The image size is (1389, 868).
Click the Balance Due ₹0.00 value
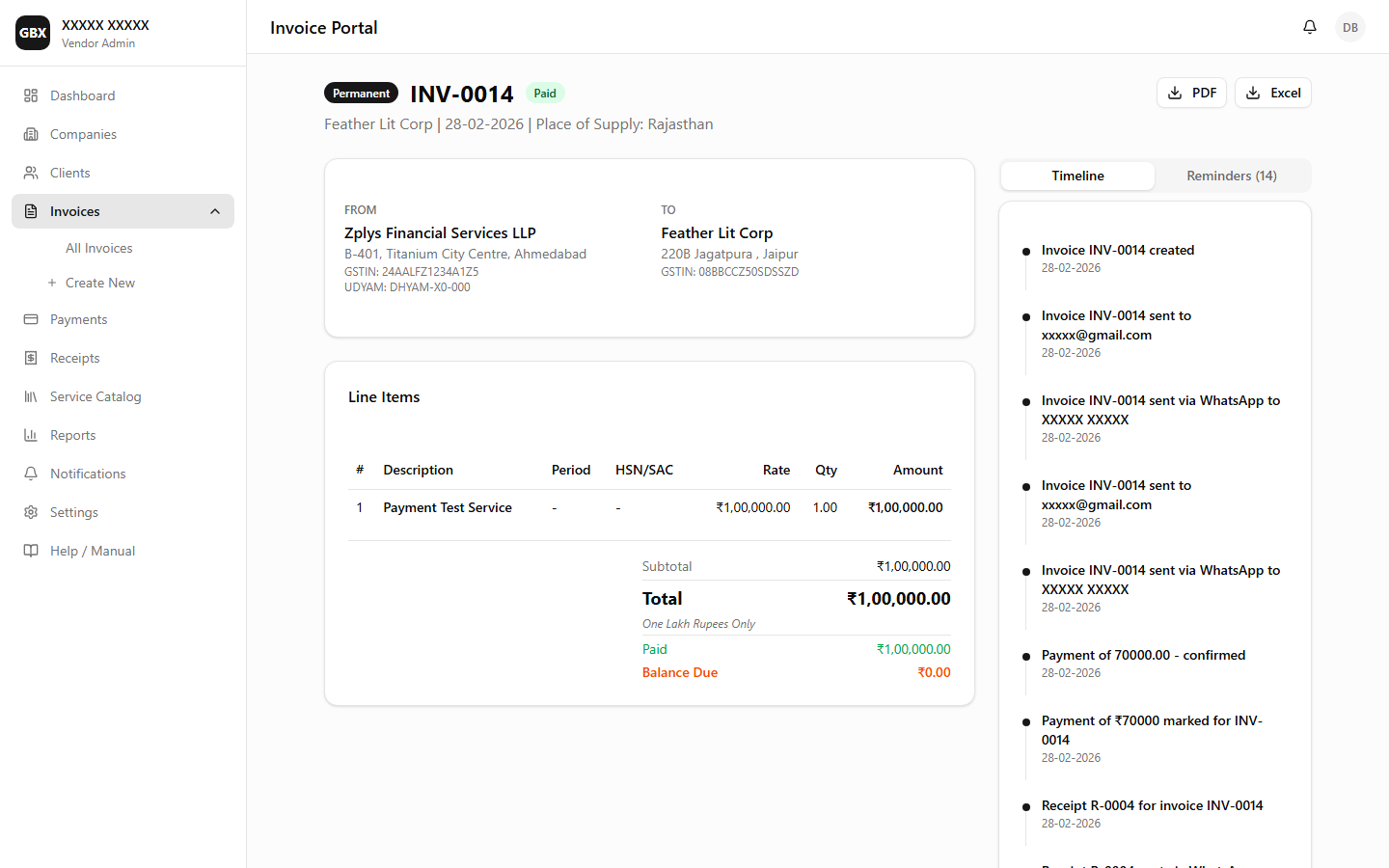click(934, 672)
